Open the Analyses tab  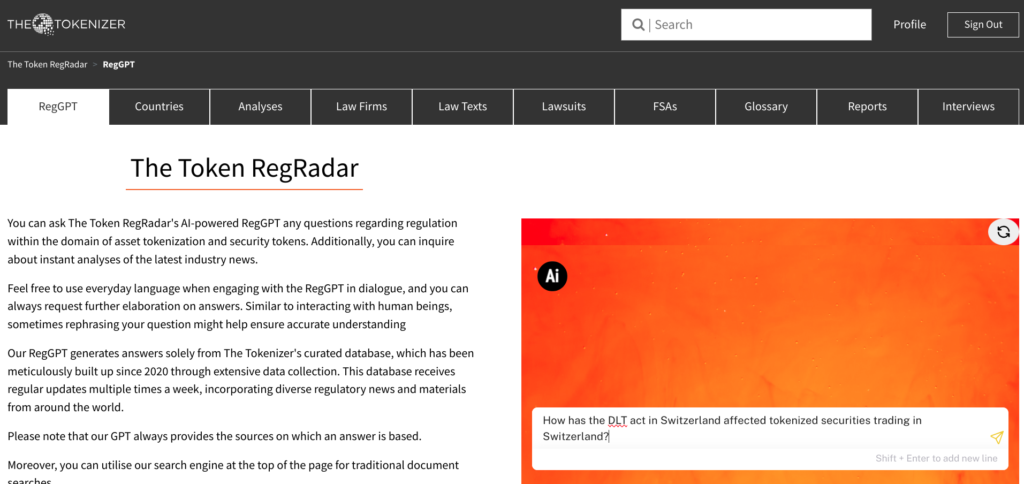260,107
